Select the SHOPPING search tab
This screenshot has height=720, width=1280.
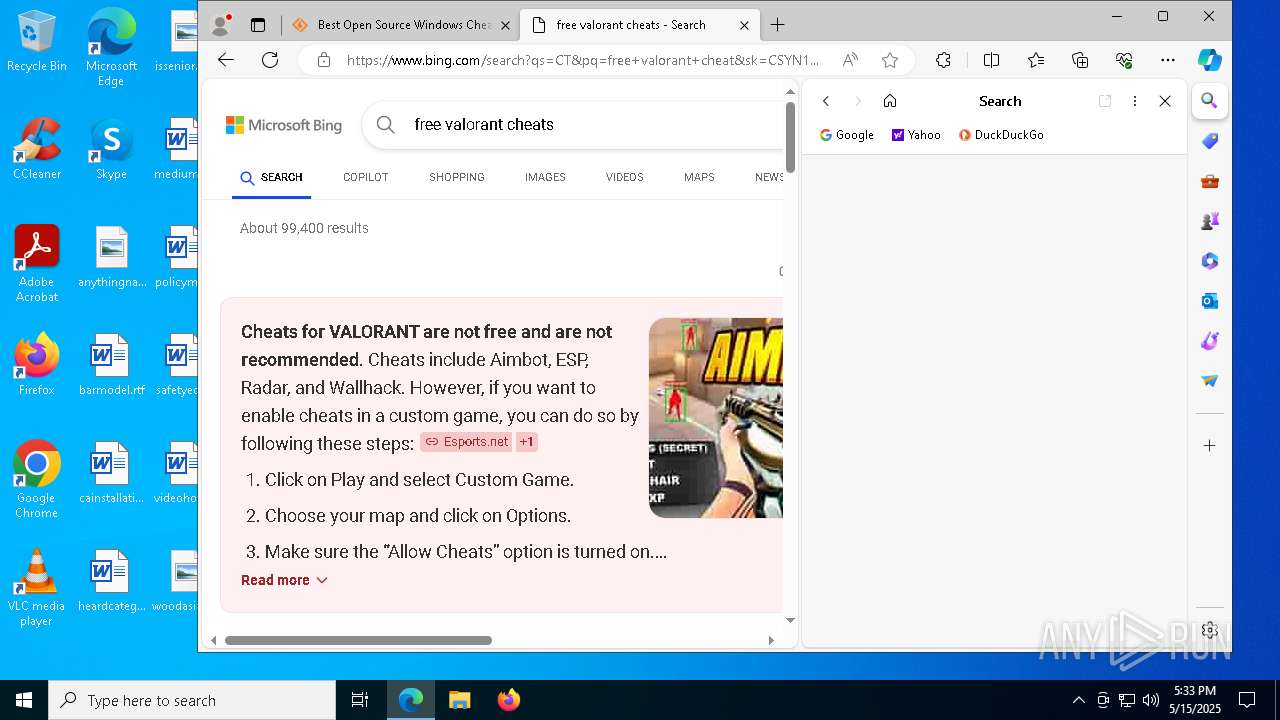[457, 177]
